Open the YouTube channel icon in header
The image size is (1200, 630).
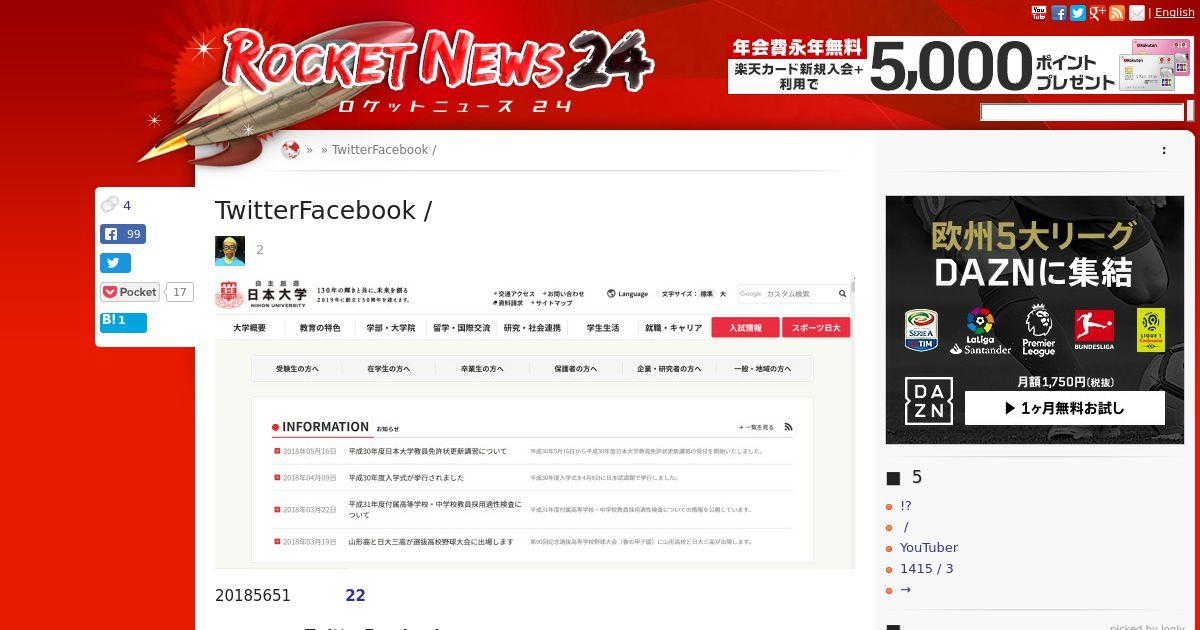1039,13
